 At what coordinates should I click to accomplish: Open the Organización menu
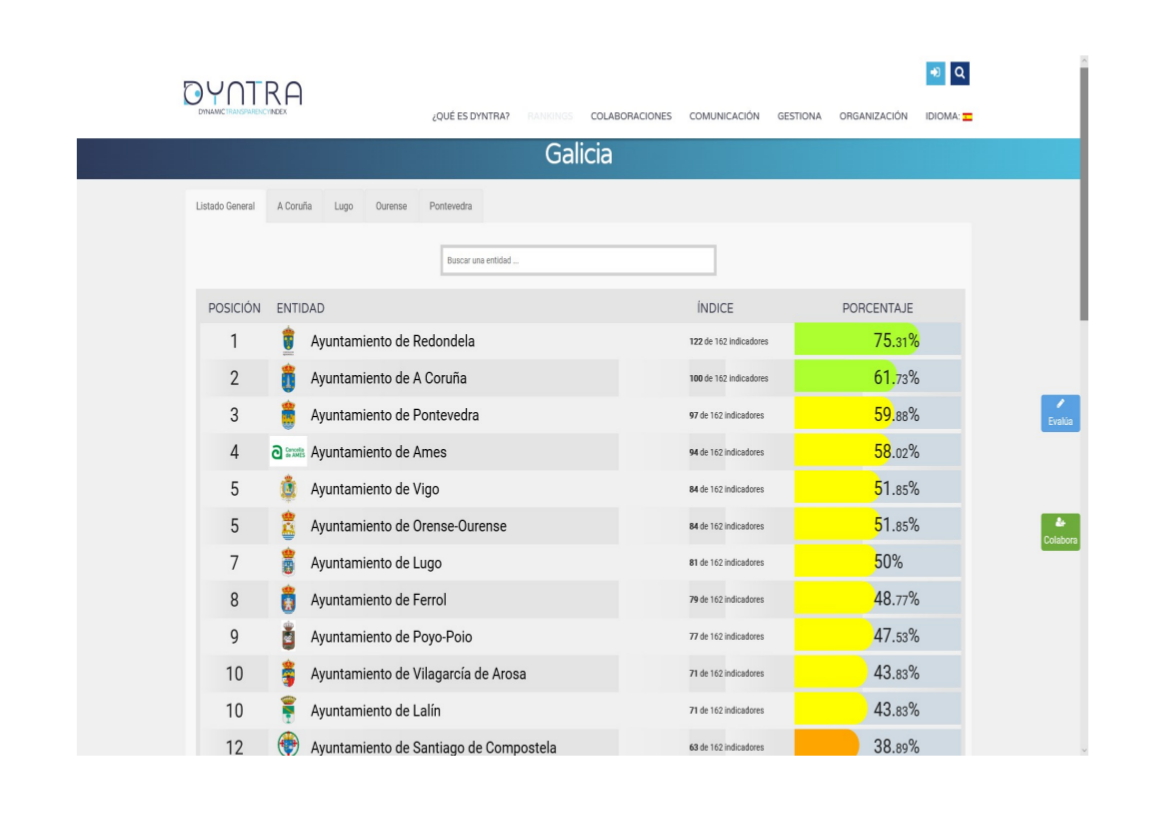coord(873,116)
